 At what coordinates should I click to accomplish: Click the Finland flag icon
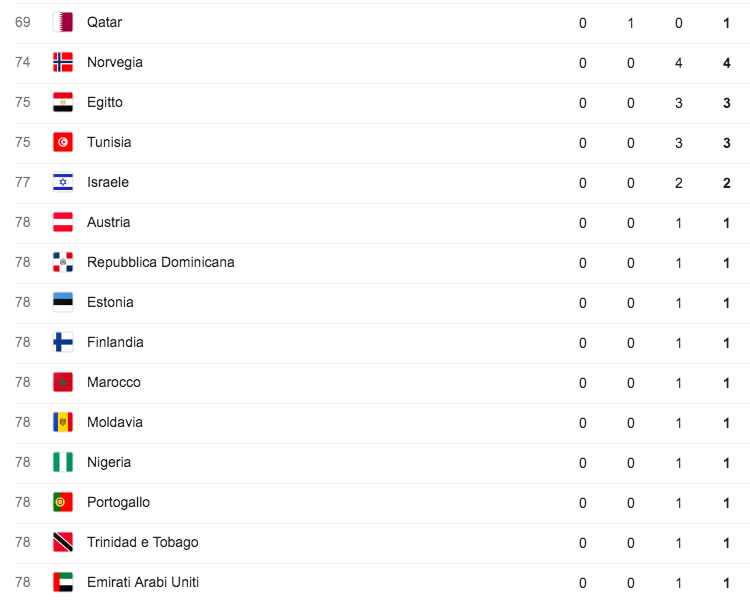(x=63, y=342)
